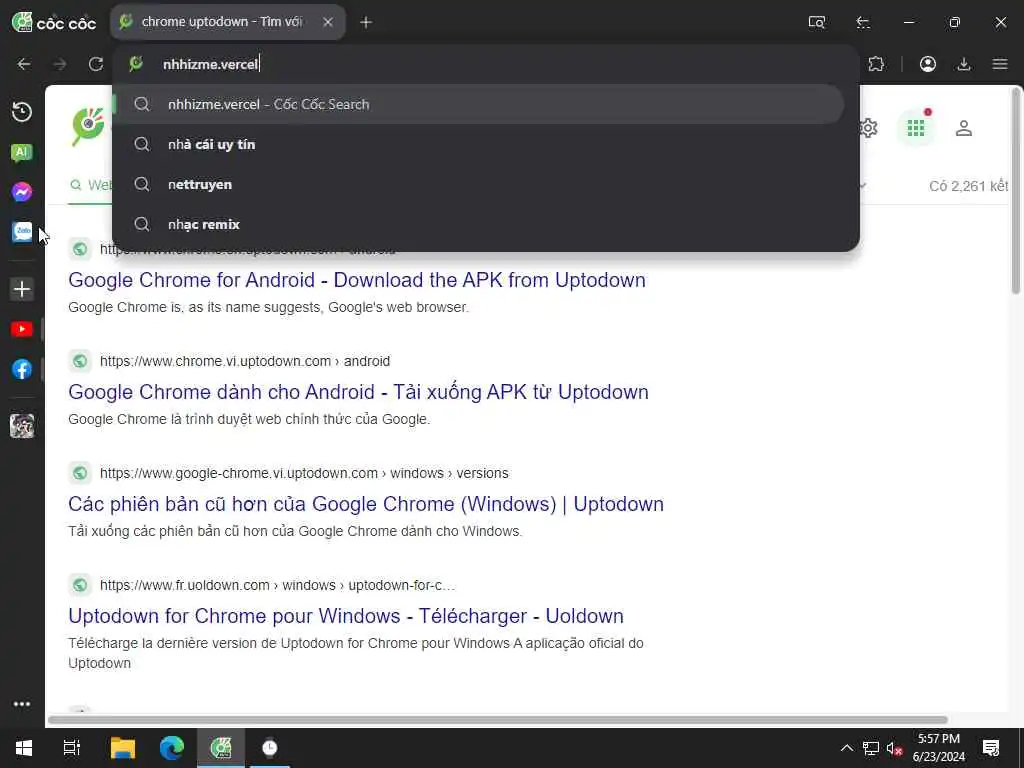Viewport: 1024px width, 768px height.
Task: Click the network tray icon
Action: [871, 748]
